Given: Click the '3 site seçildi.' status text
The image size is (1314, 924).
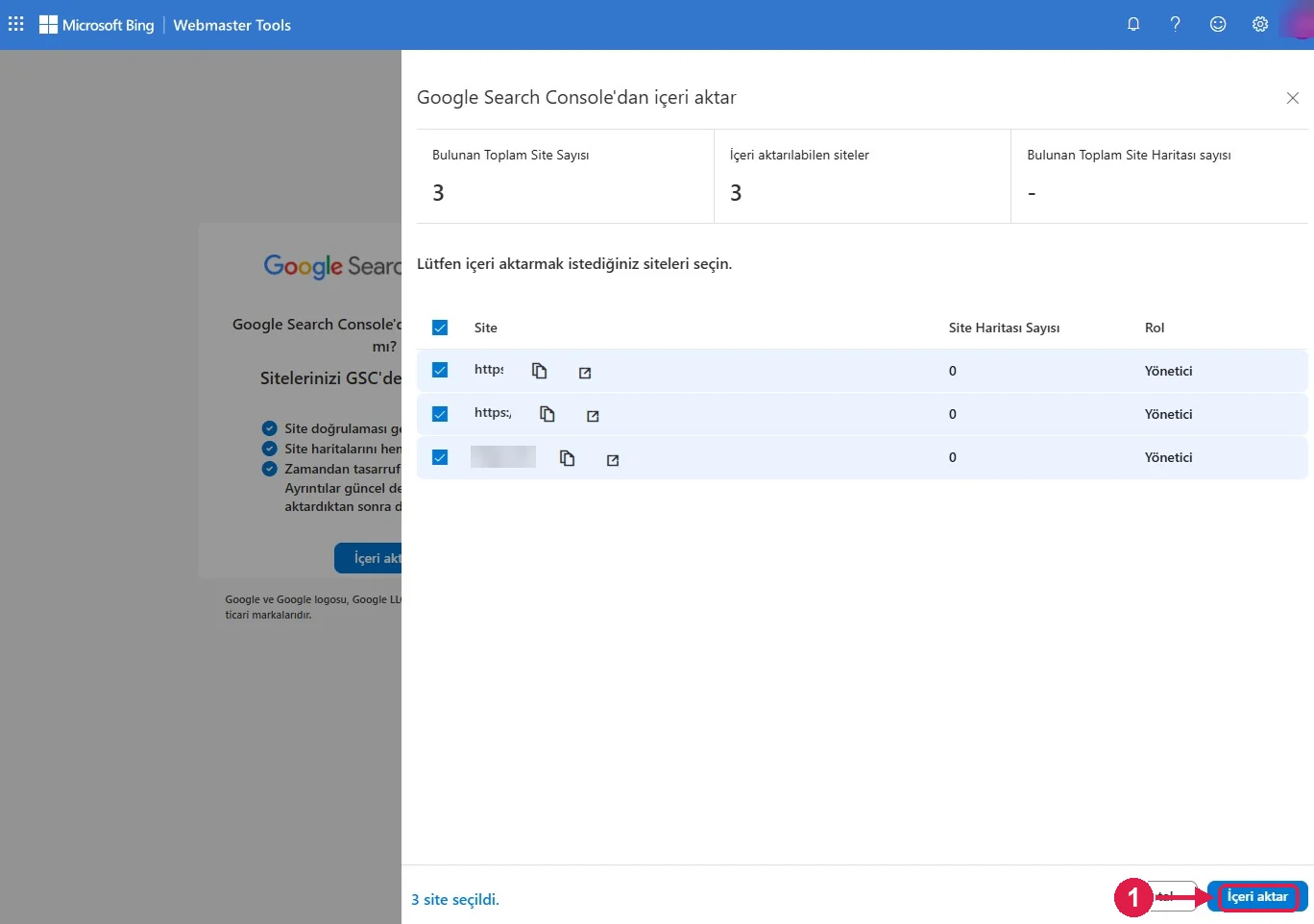Looking at the screenshot, I should [x=455, y=900].
